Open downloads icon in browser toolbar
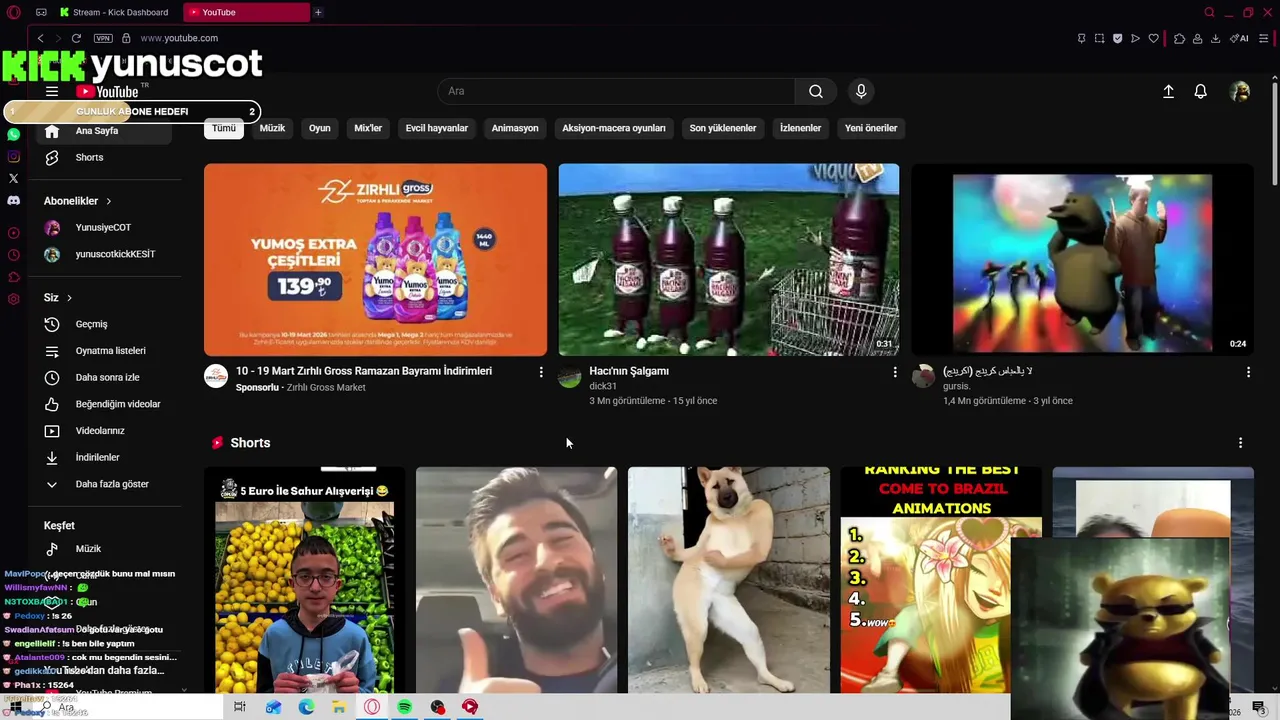 click(x=1215, y=38)
